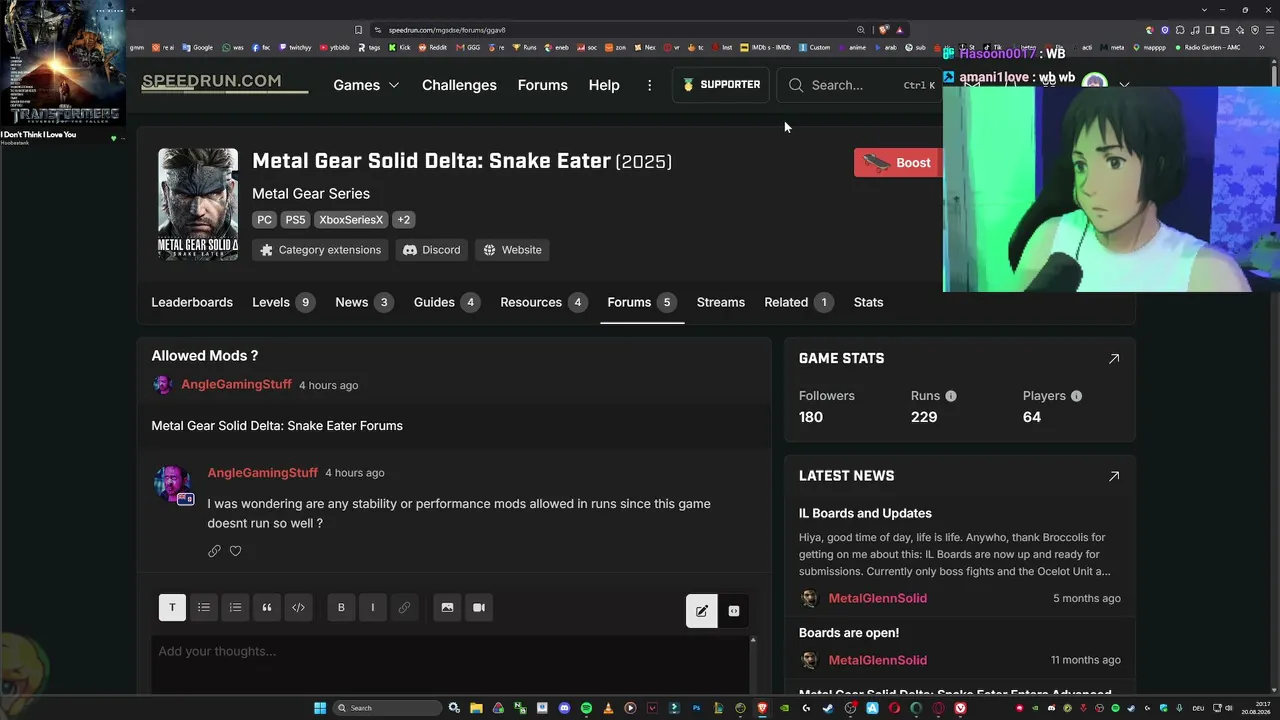The height and width of the screenshot is (720, 1280).
Task: Switch to the Streams tab
Action: pos(721,302)
